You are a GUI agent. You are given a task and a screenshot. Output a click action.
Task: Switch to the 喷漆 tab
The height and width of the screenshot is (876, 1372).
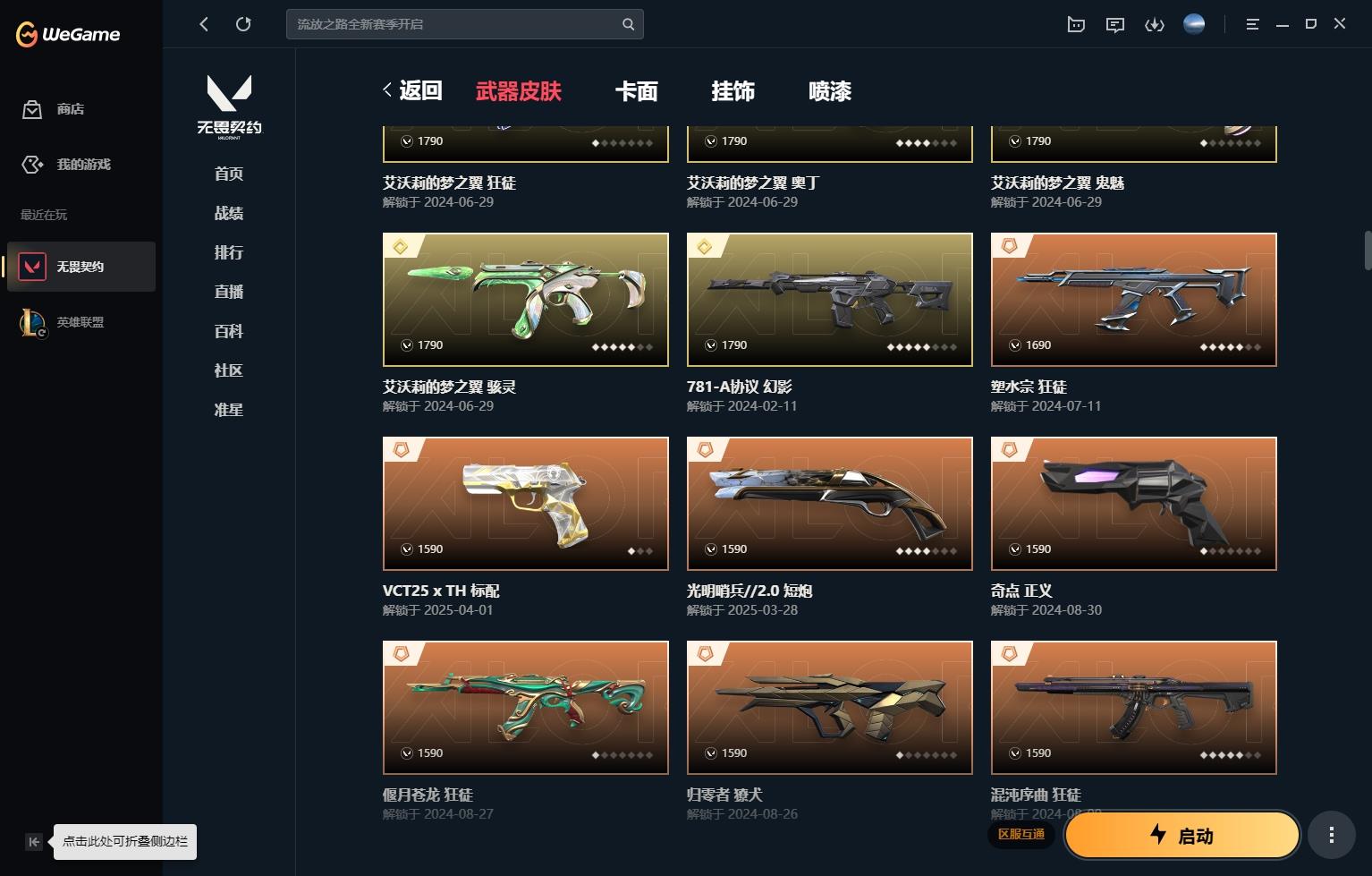click(x=830, y=90)
